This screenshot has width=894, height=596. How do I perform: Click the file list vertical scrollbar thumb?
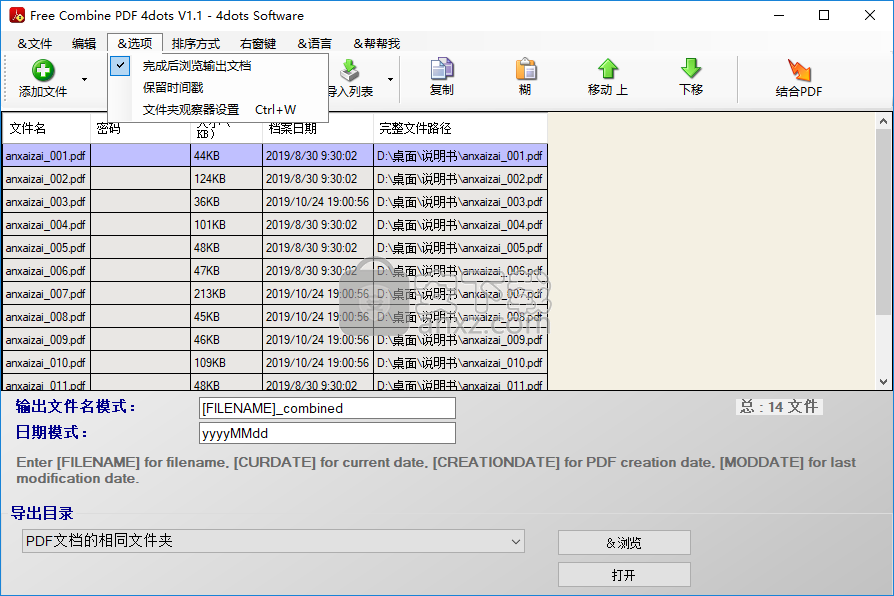tap(883, 221)
